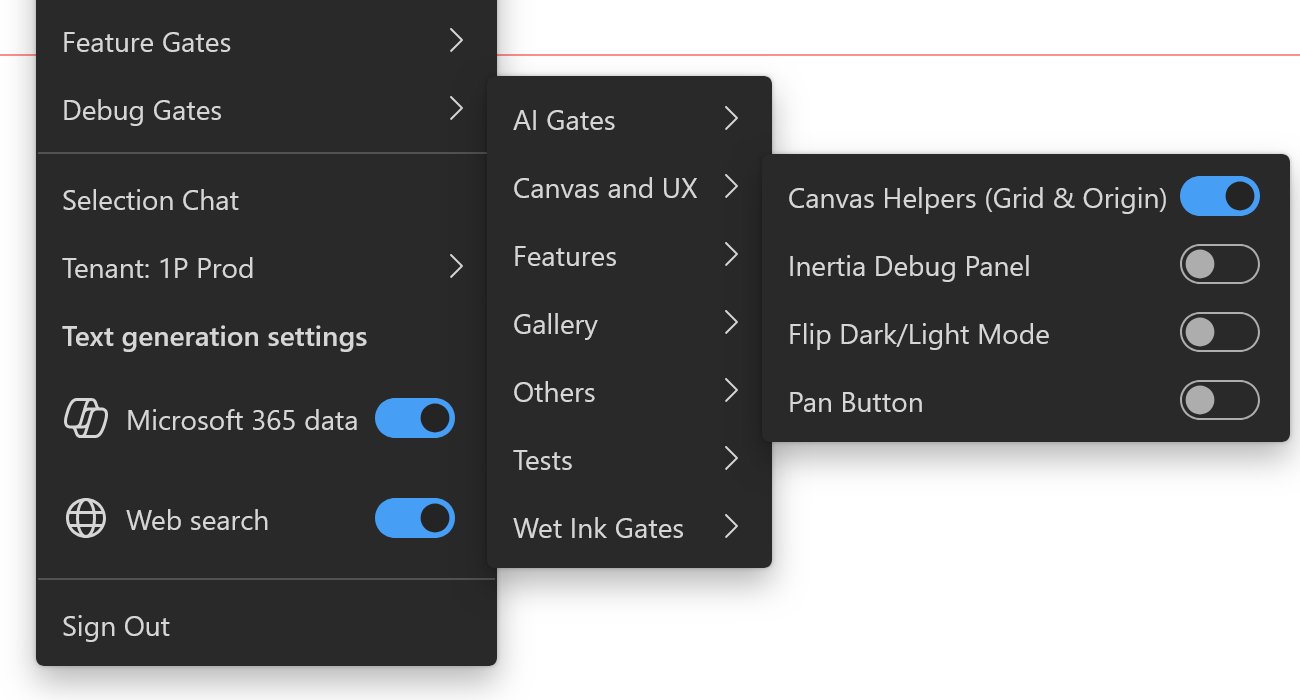
Task: Click Sign Out
Action: 115,626
